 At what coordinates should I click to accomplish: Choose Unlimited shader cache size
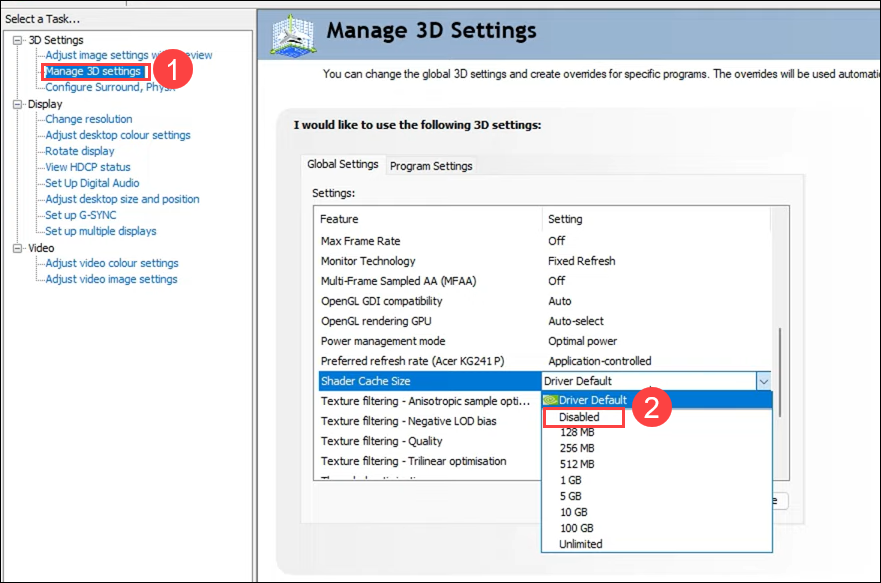click(x=580, y=544)
